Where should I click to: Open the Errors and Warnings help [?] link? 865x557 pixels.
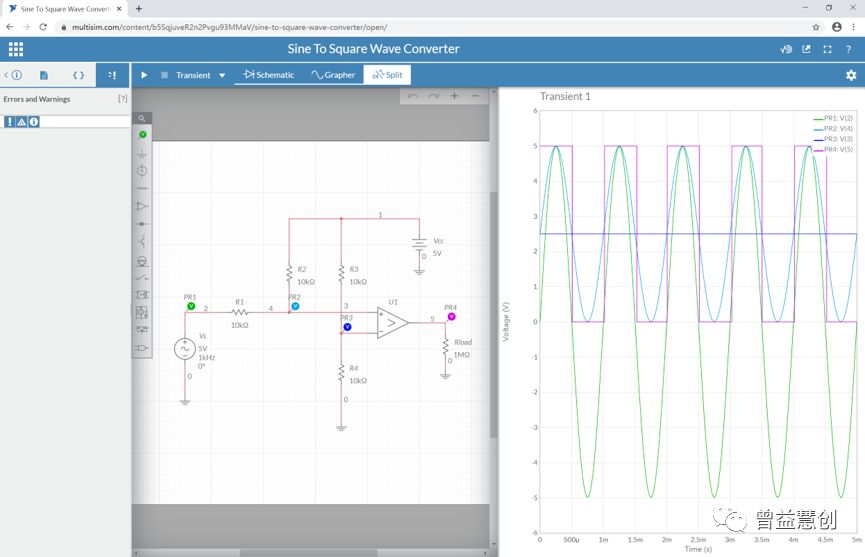click(122, 99)
